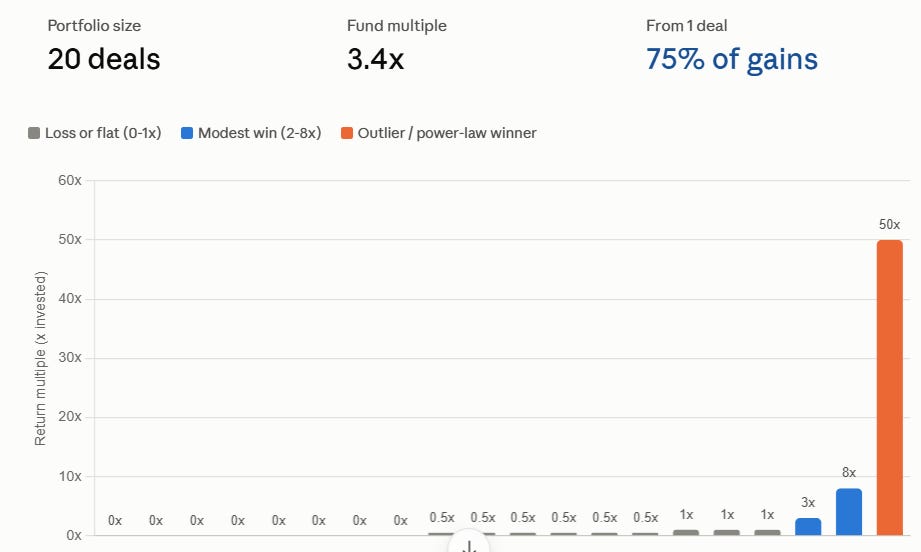Click the '3x' data label

click(x=808, y=503)
